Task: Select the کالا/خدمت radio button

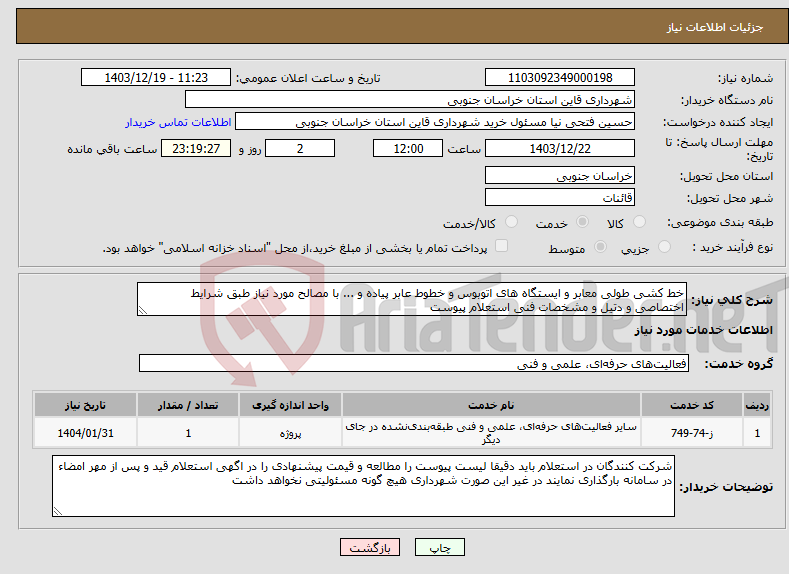Action: [x=511, y=222]
